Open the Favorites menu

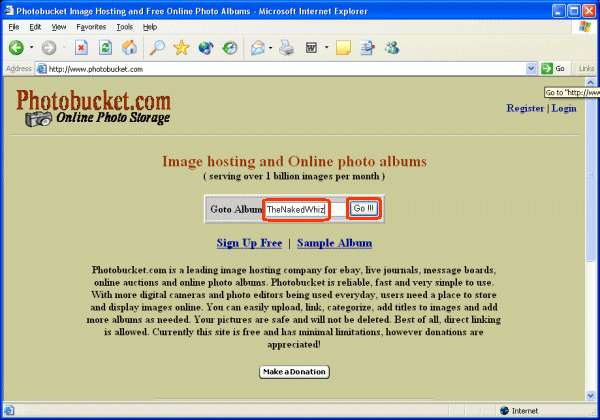[91, 27]
